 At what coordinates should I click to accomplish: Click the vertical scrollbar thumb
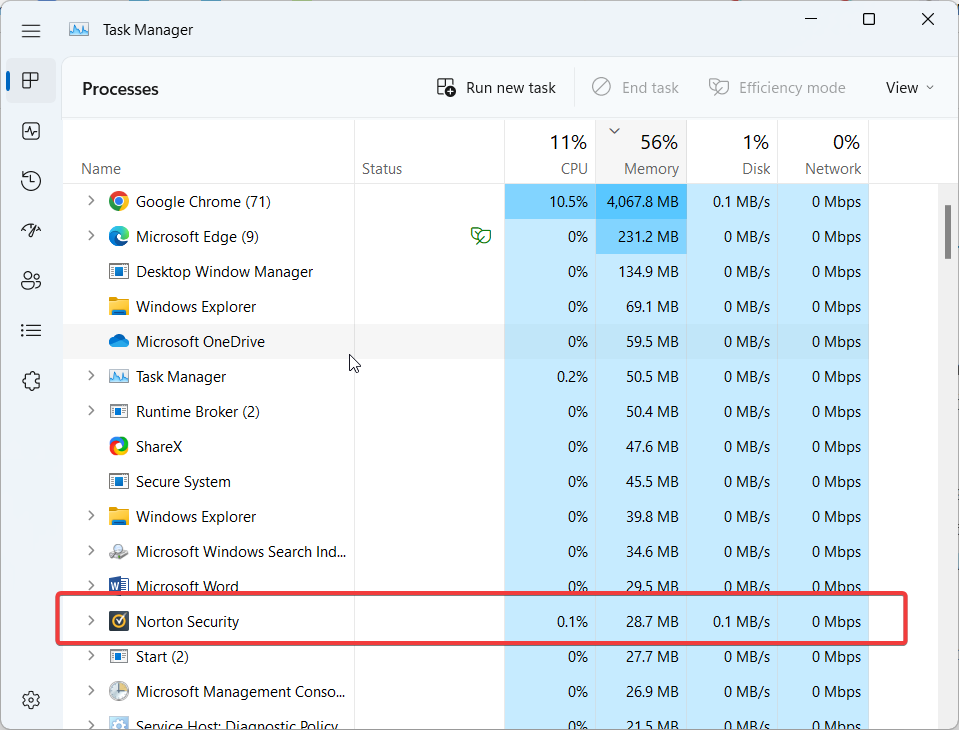click(x=947, y=232)
